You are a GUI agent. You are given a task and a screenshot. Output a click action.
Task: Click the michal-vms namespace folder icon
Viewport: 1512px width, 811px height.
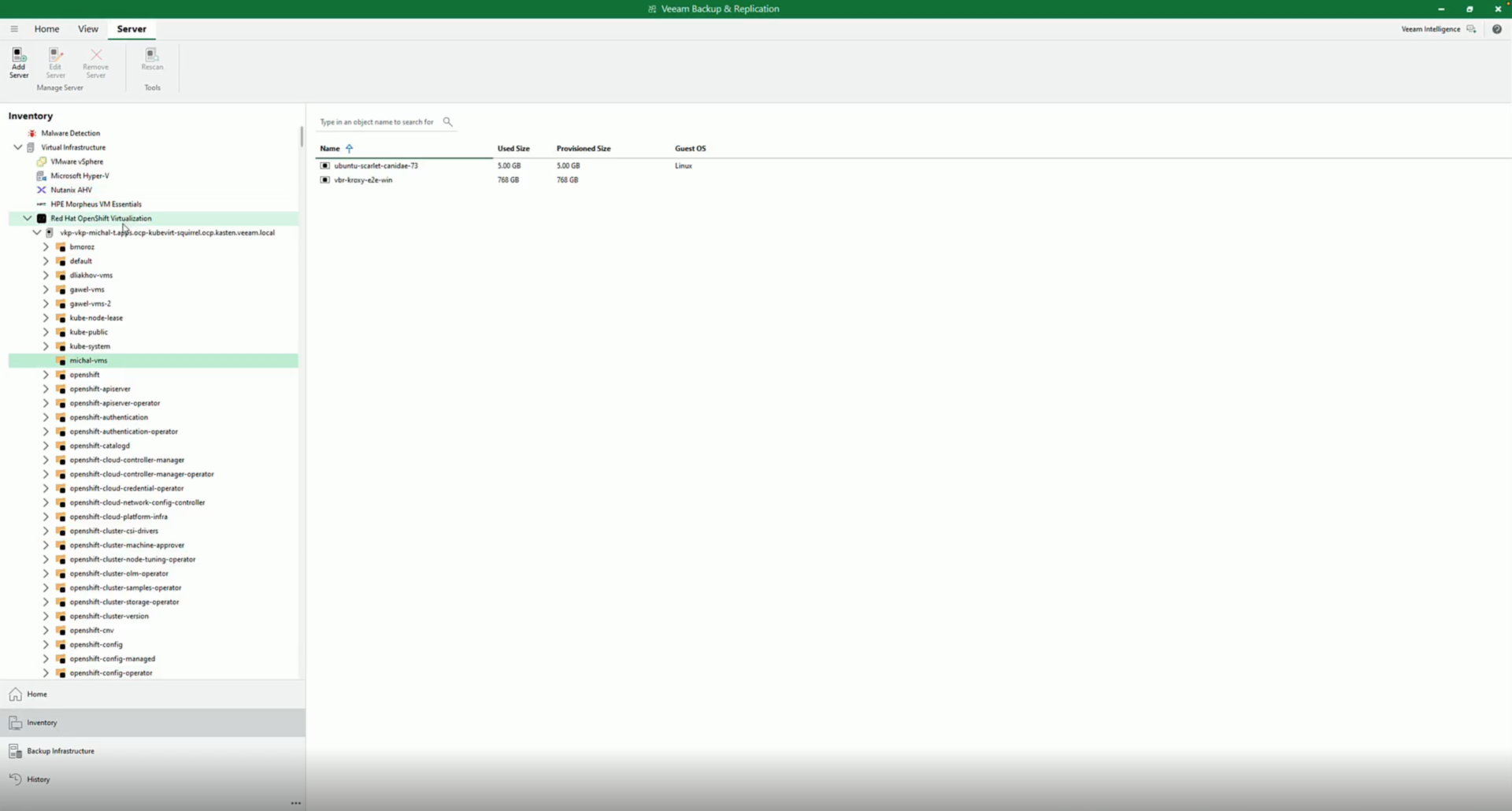pos(61,361)
